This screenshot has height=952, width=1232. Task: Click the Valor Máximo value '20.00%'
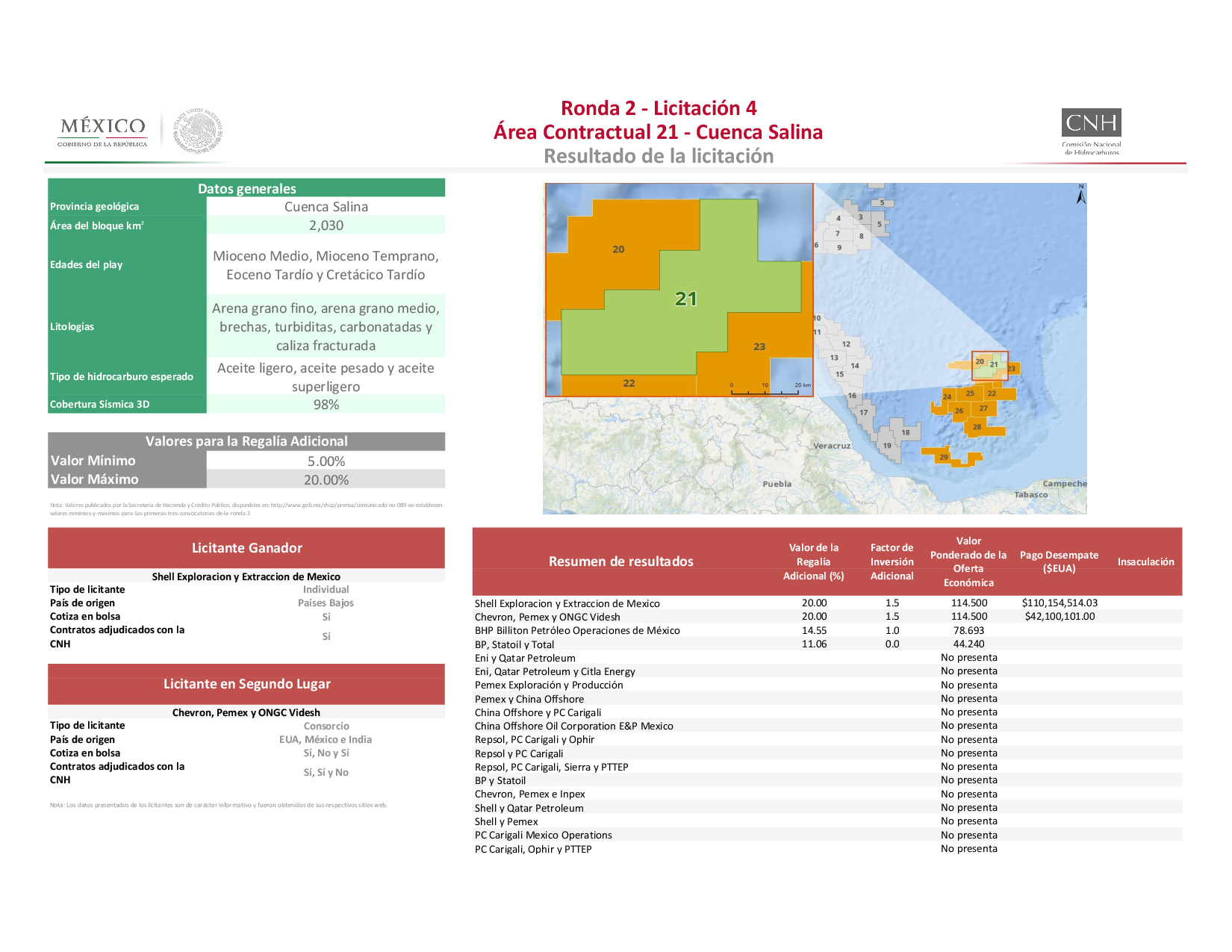pos(326,480)
